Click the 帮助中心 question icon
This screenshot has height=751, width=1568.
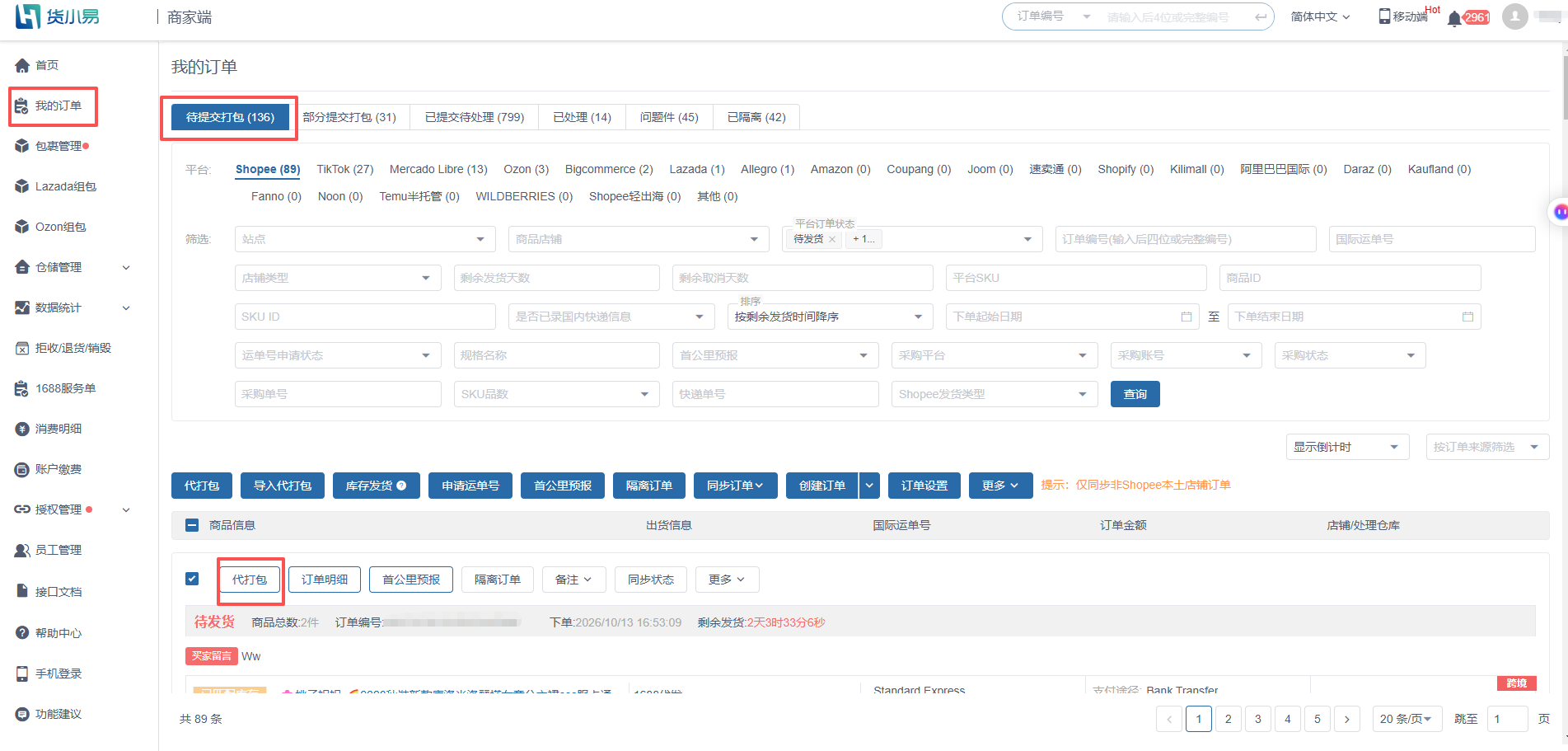coord(22,632)
